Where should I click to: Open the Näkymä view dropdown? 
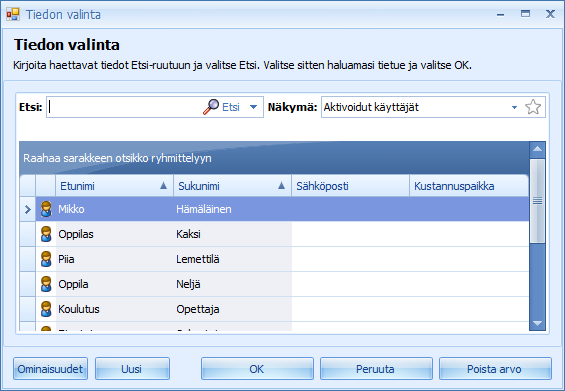point(514,107)
